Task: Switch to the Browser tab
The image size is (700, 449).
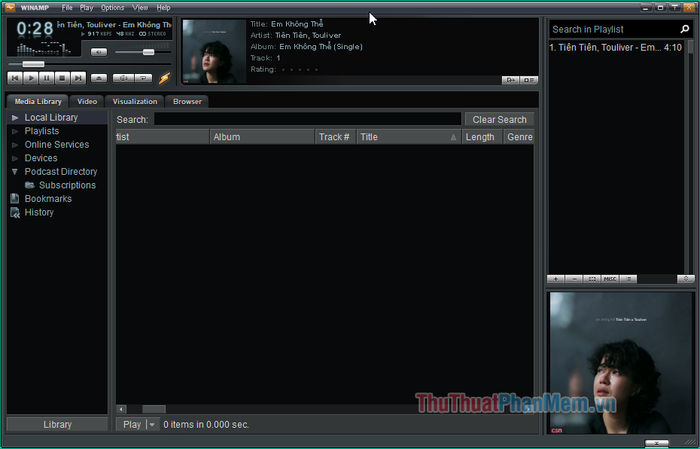Action: pos(187,101)
